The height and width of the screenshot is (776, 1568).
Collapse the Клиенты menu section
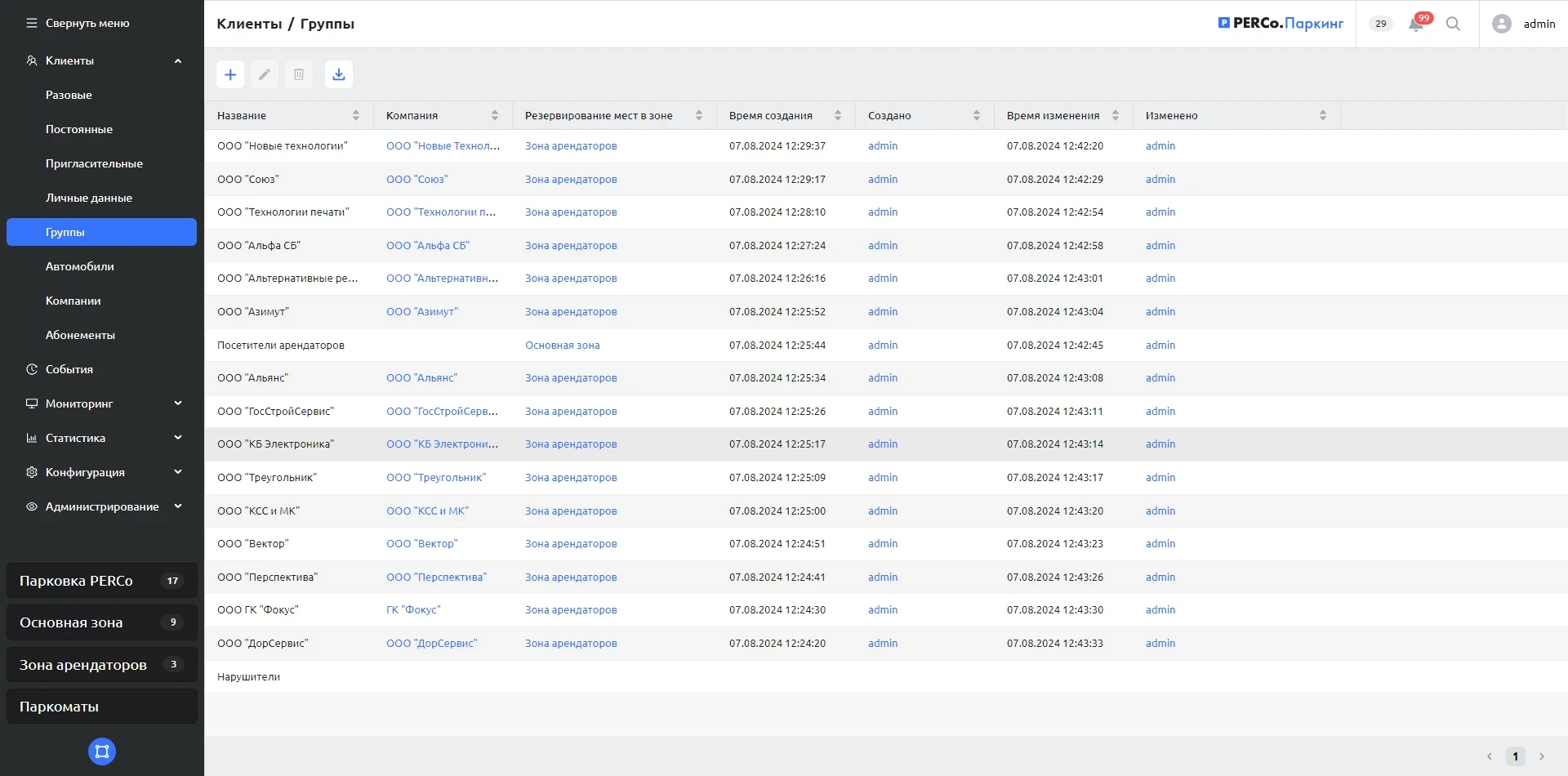(177, 60)
